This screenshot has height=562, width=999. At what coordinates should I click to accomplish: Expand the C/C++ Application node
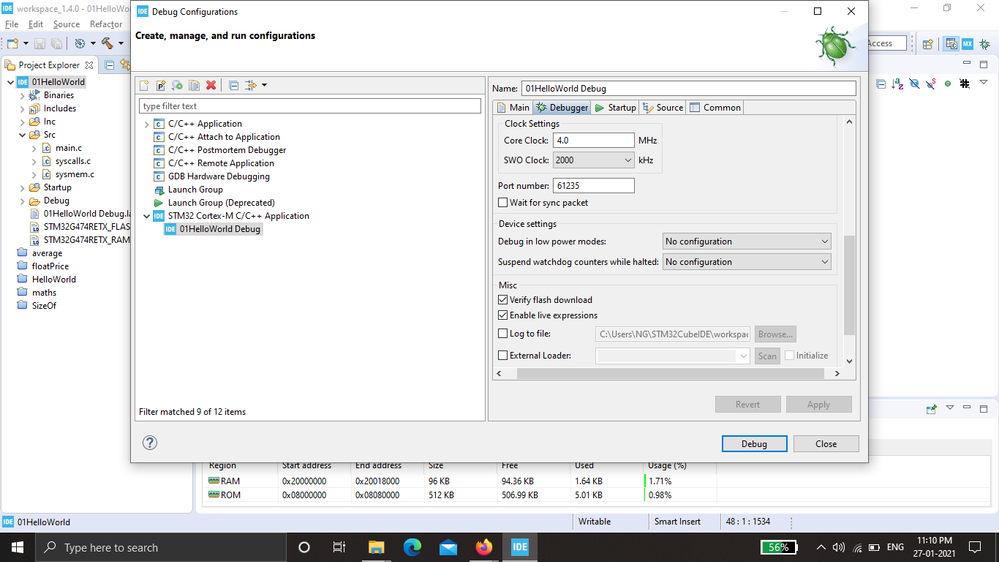147,124
